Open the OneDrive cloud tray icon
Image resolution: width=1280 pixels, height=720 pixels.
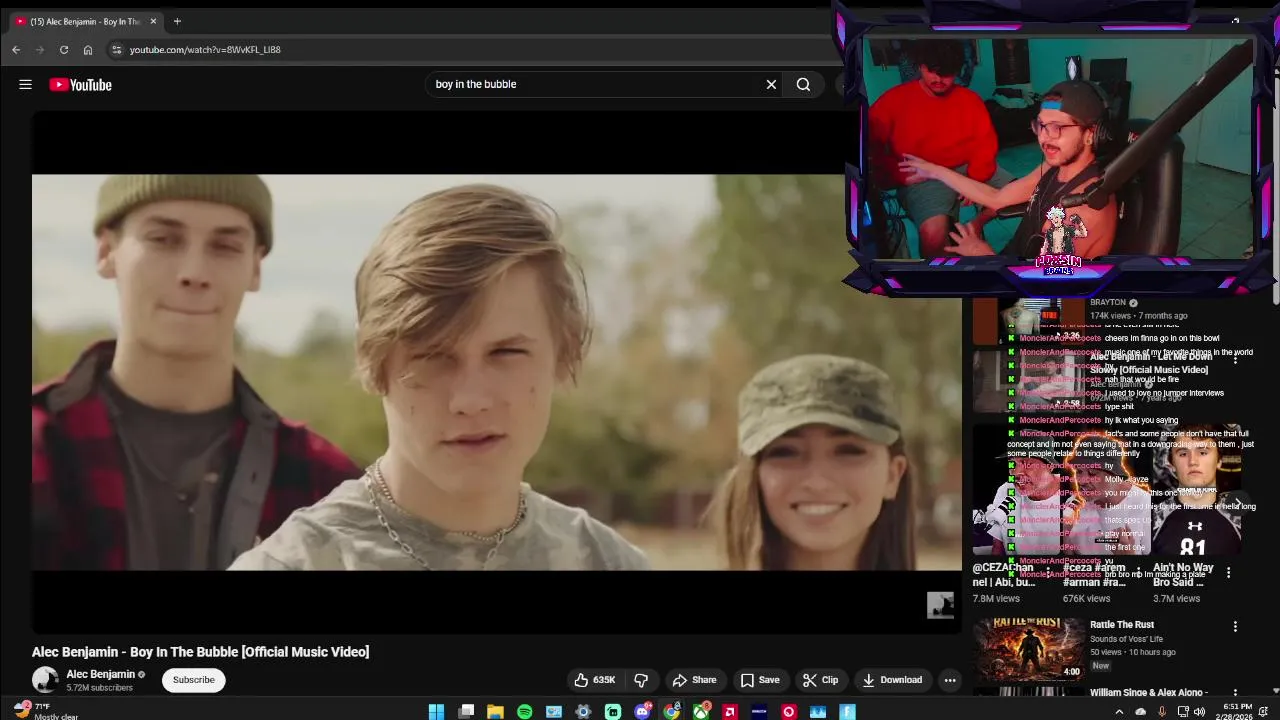point(1140,711)
